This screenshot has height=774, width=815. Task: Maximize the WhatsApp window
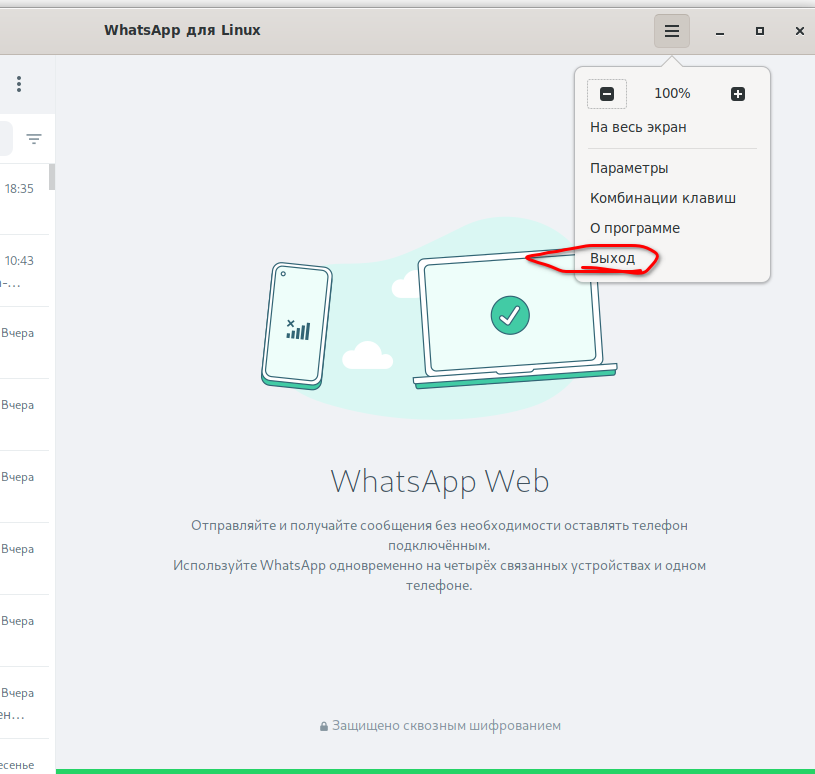pyautogui.click(x=760, y=32)
